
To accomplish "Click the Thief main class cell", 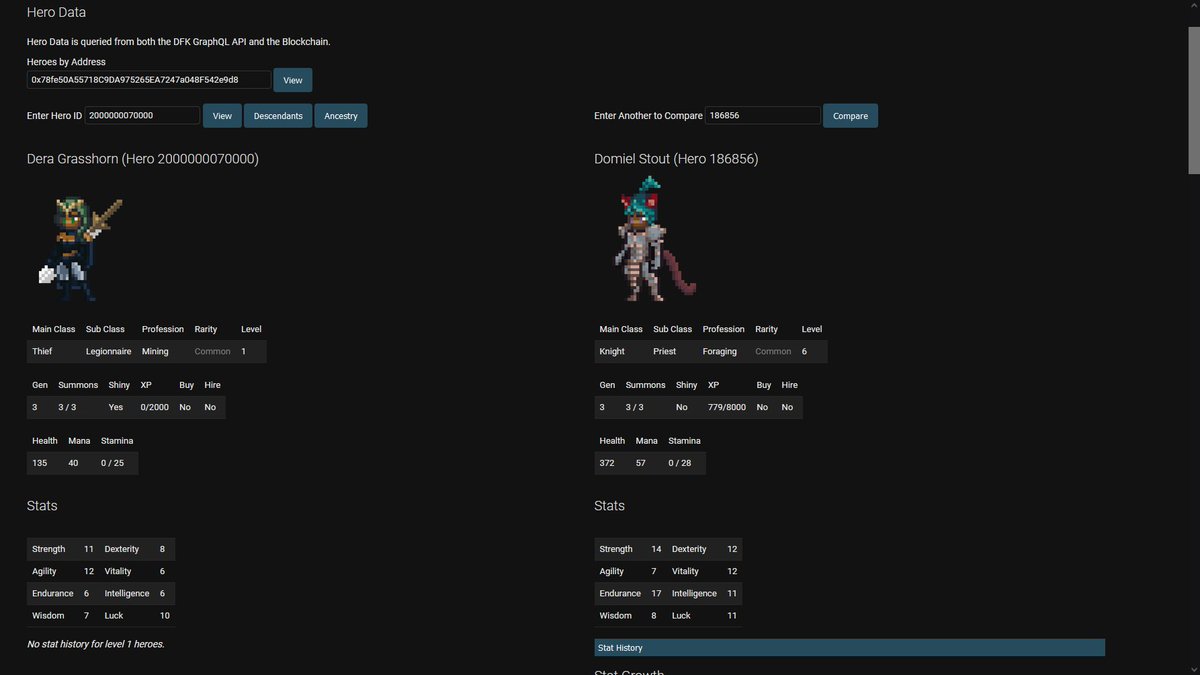I will pyautogui.click(x=41, y=350).
